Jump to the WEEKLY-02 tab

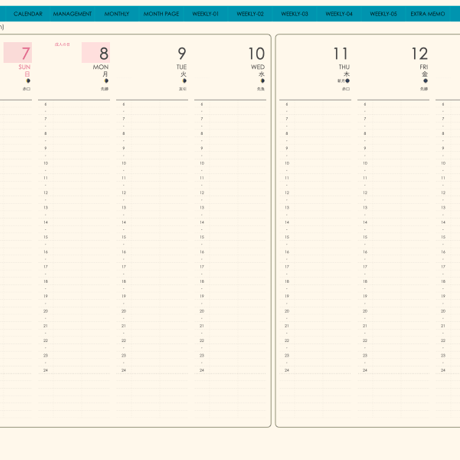tap(250, 14)
